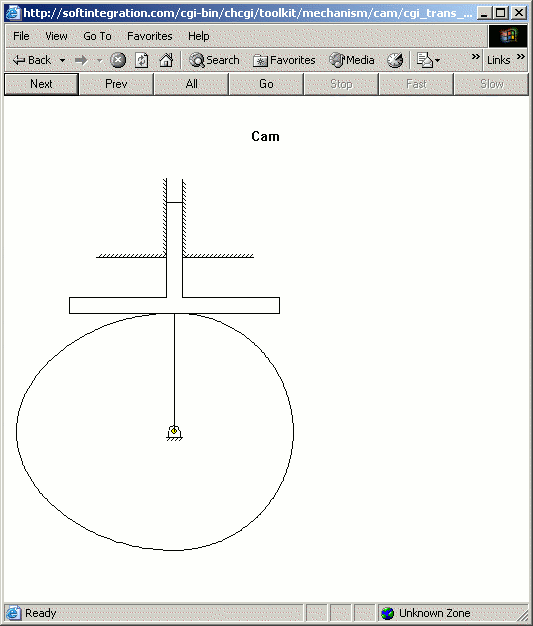Expand hidden toolbar buttons chevron

pyautogui.click(x=475, y=56)
